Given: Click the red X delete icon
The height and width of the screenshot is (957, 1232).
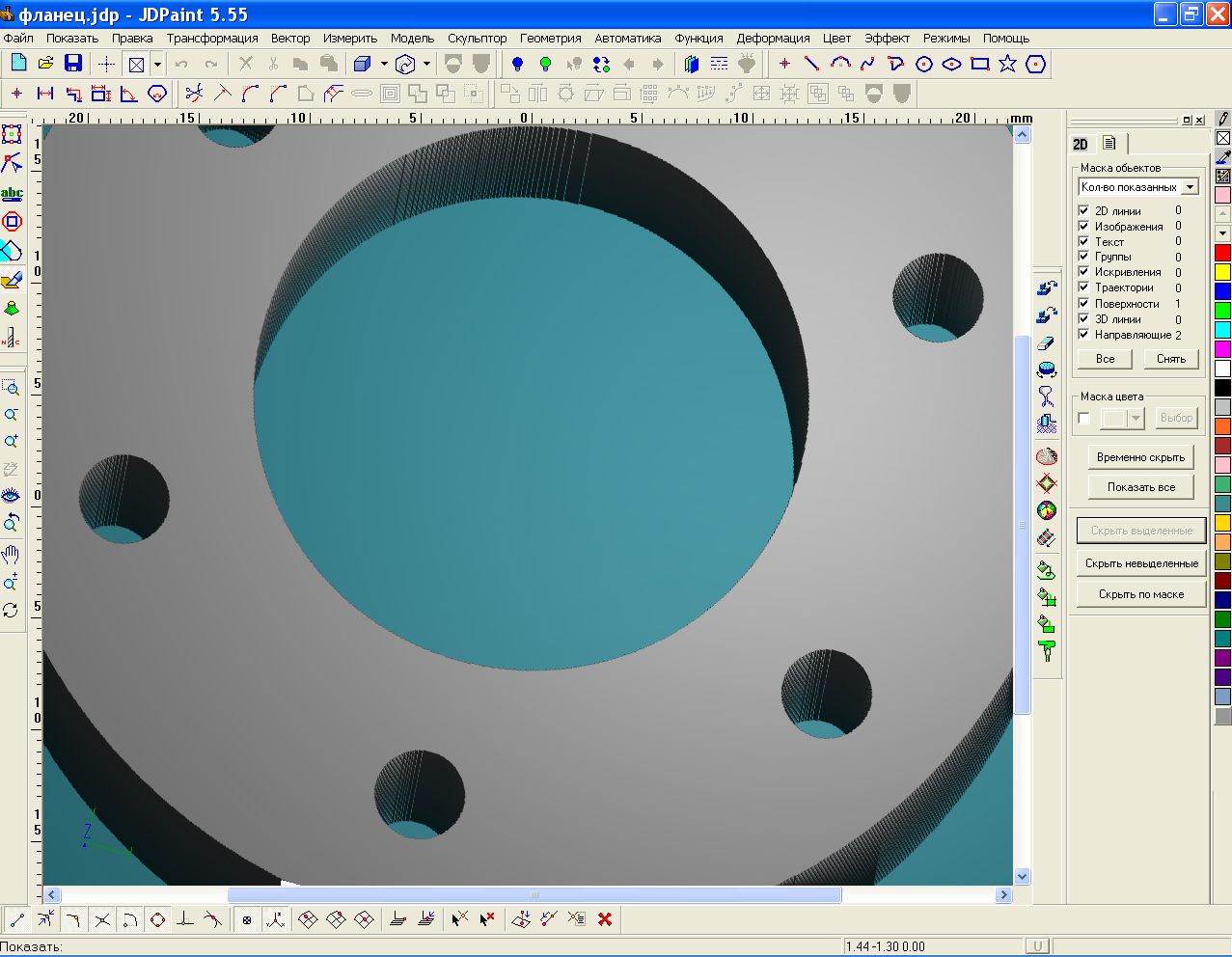Looking at the screenshot, I should pyautogui.click(x=605, y=919).
